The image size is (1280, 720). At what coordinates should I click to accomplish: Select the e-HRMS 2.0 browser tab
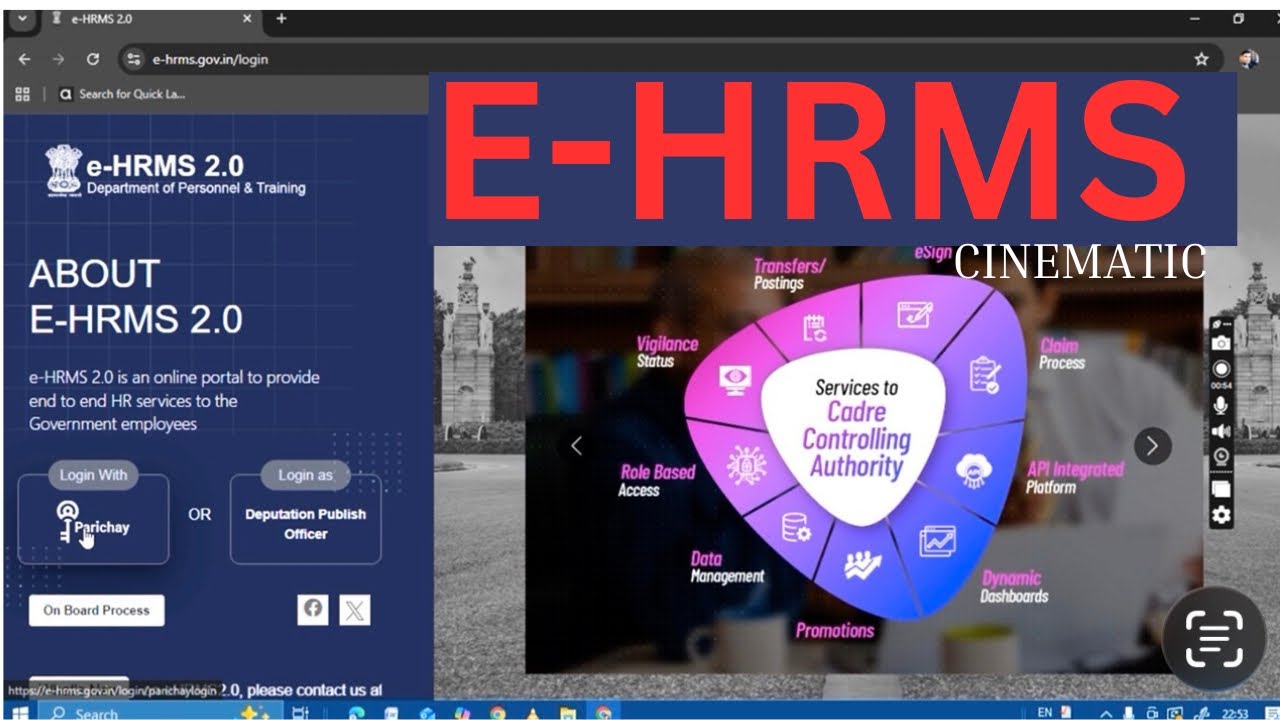pos(150,19)
